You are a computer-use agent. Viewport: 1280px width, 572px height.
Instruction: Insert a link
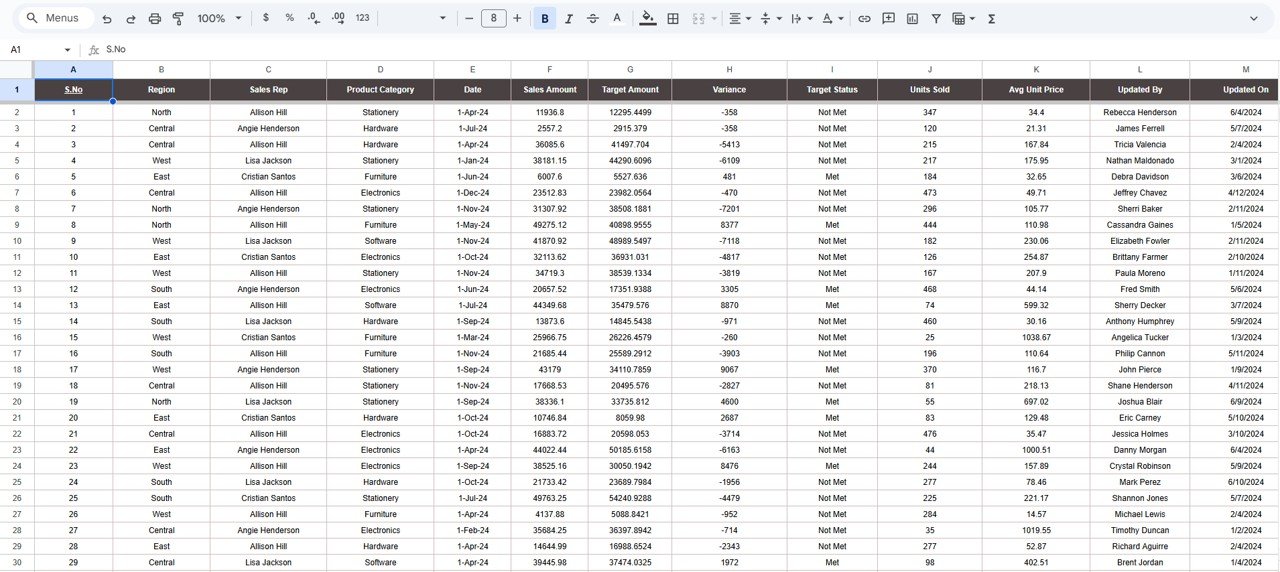(x=864, y=18)
